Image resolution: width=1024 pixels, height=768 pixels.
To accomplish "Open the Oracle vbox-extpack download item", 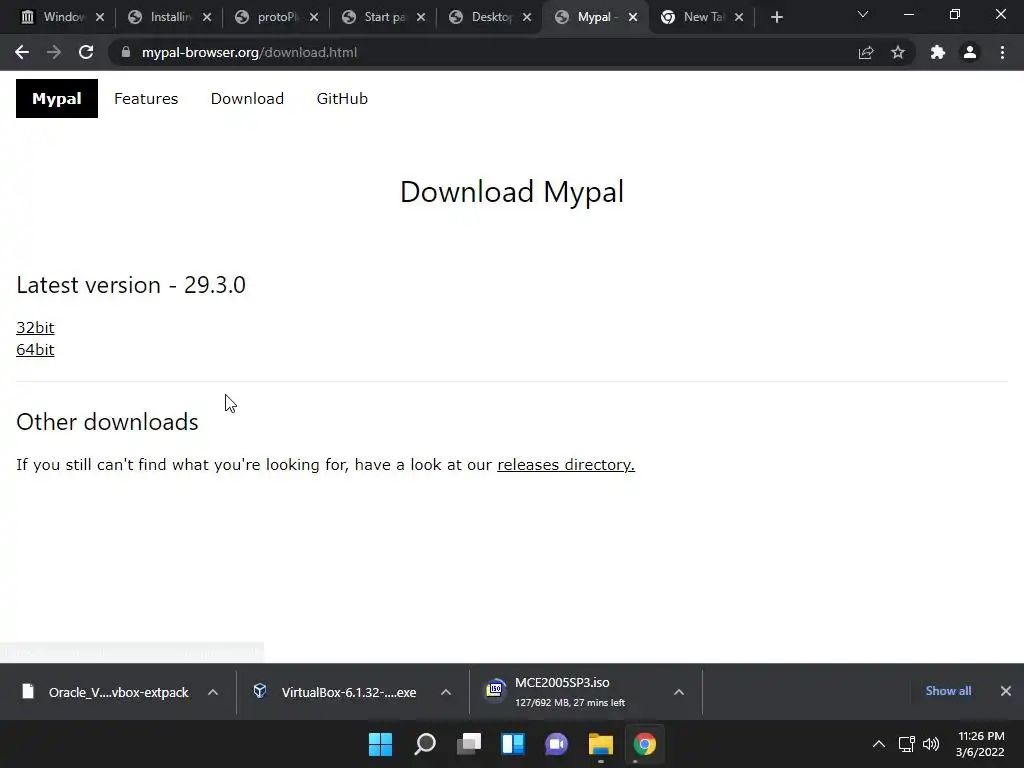I will (107, 692).
